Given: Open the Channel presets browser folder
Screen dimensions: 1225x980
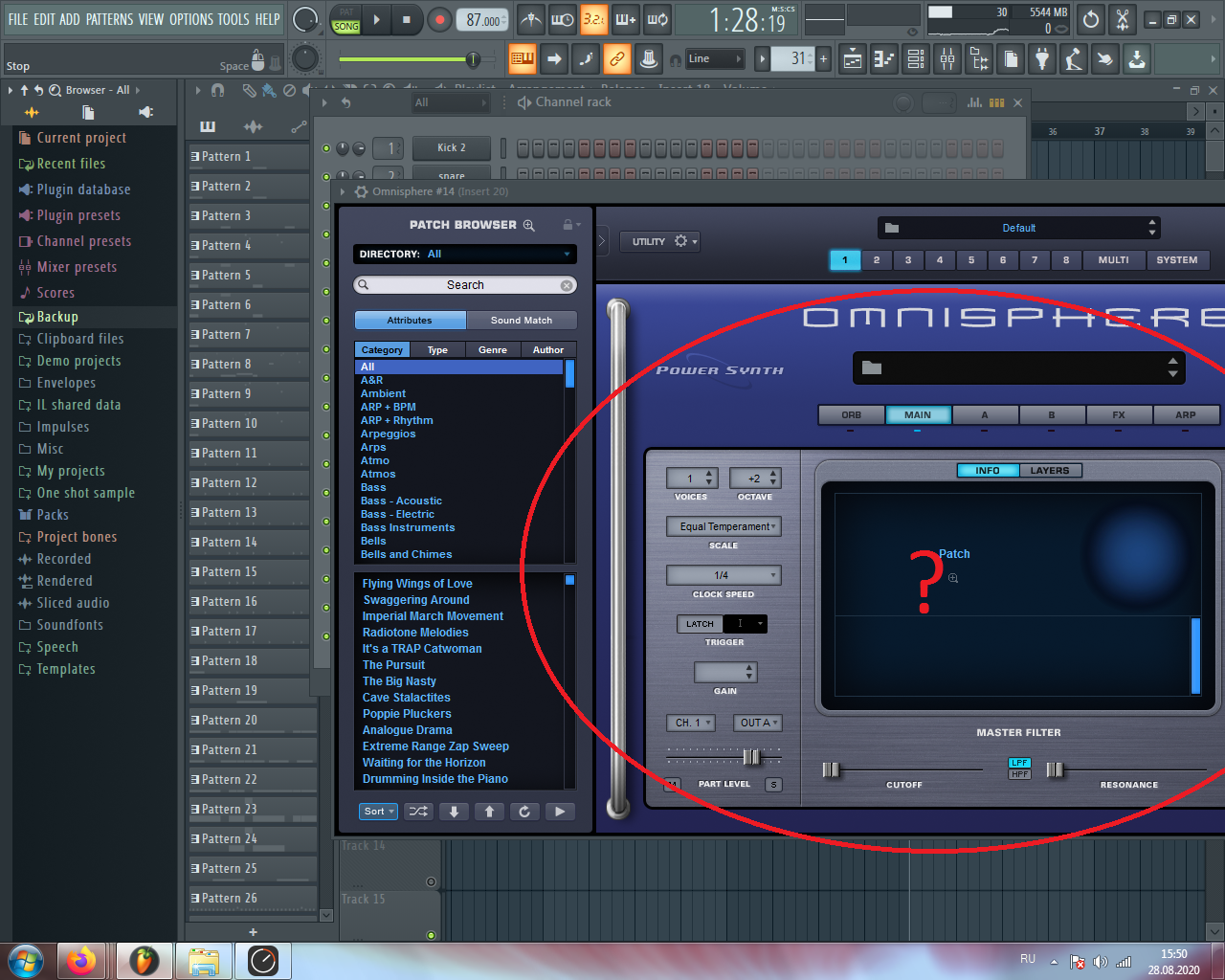Looking at the screenshot, I should point(83,241).
